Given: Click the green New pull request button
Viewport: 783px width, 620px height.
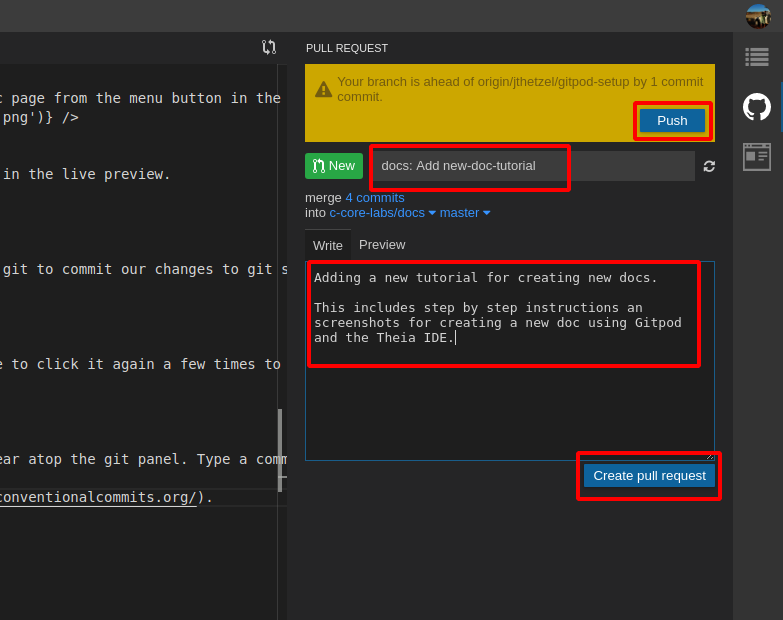Looking at the screenshot, I should coord(334,166).
